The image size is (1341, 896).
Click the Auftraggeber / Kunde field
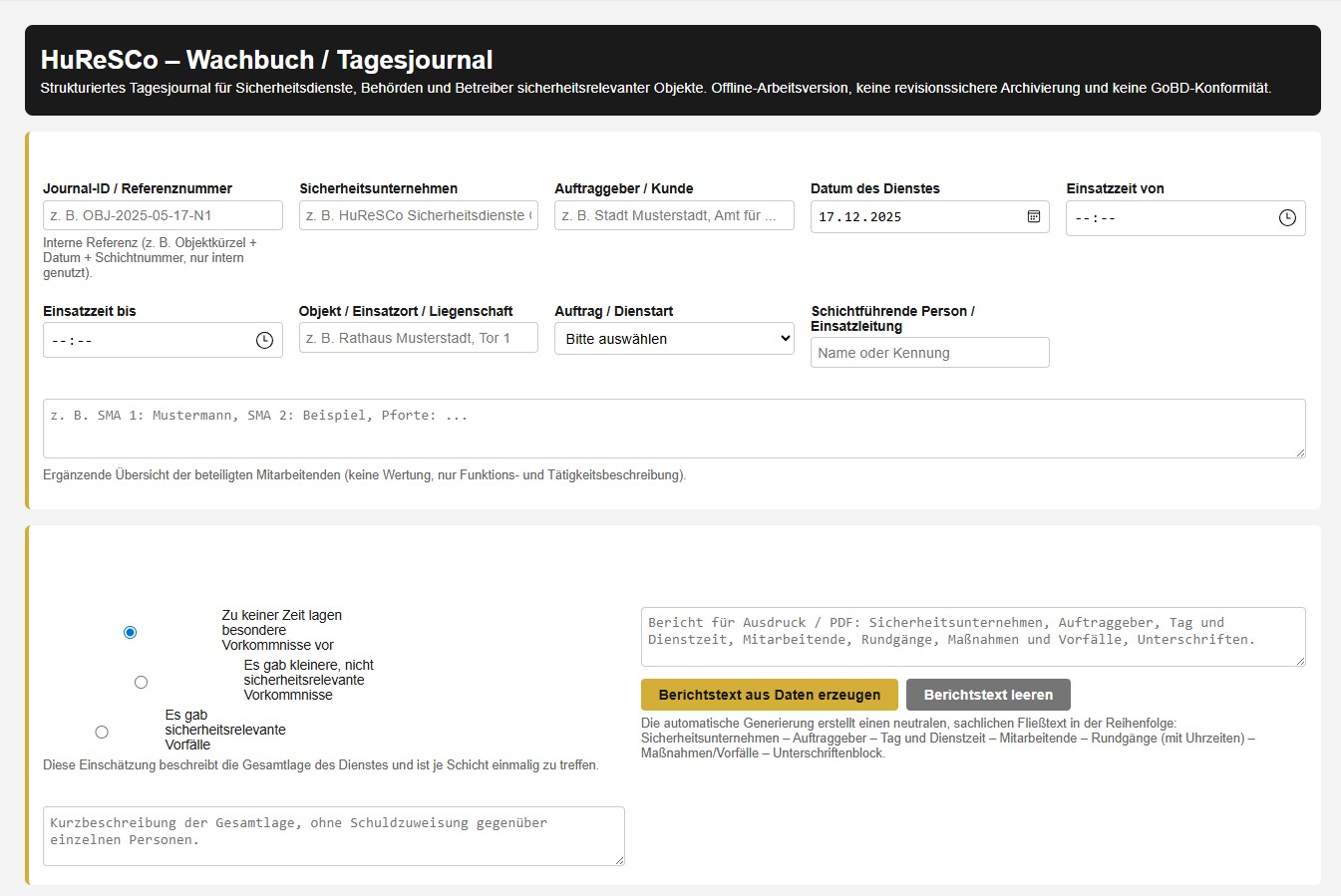coord(673,215)
